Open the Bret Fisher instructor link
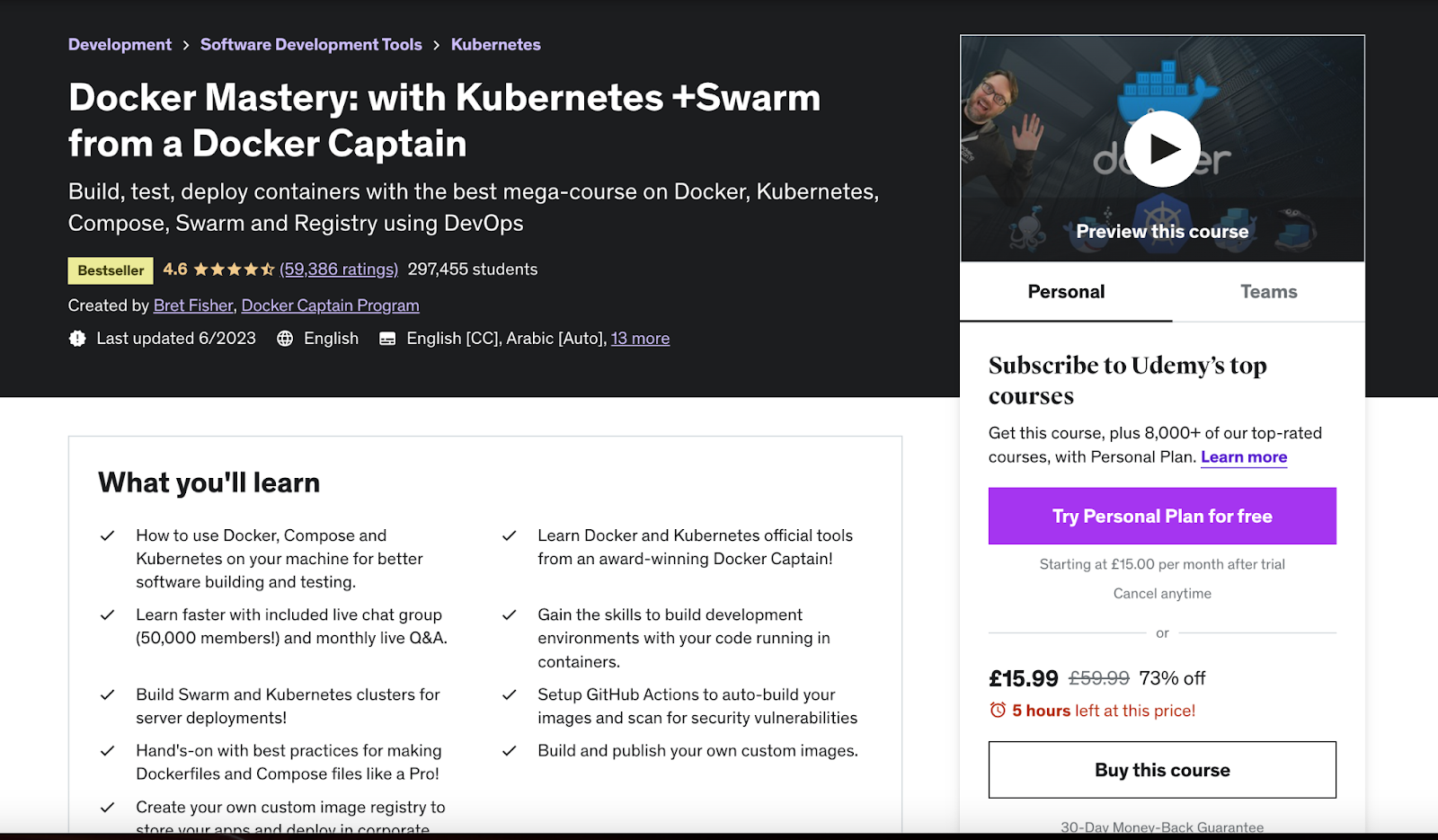Image resolution: width=1438 pixels, height=840 pixels. [193, 305]
